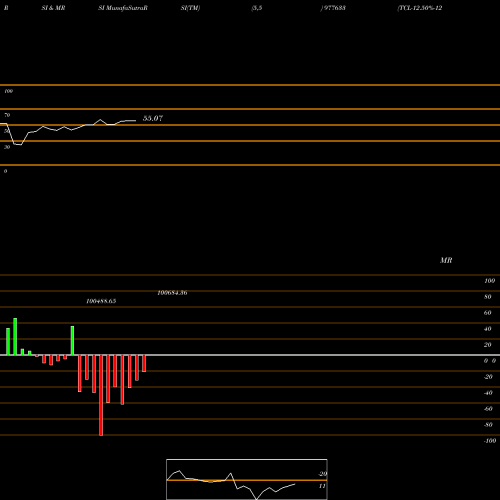
Task: Click the MR axis label 80
Action: [x=487, y=297]
